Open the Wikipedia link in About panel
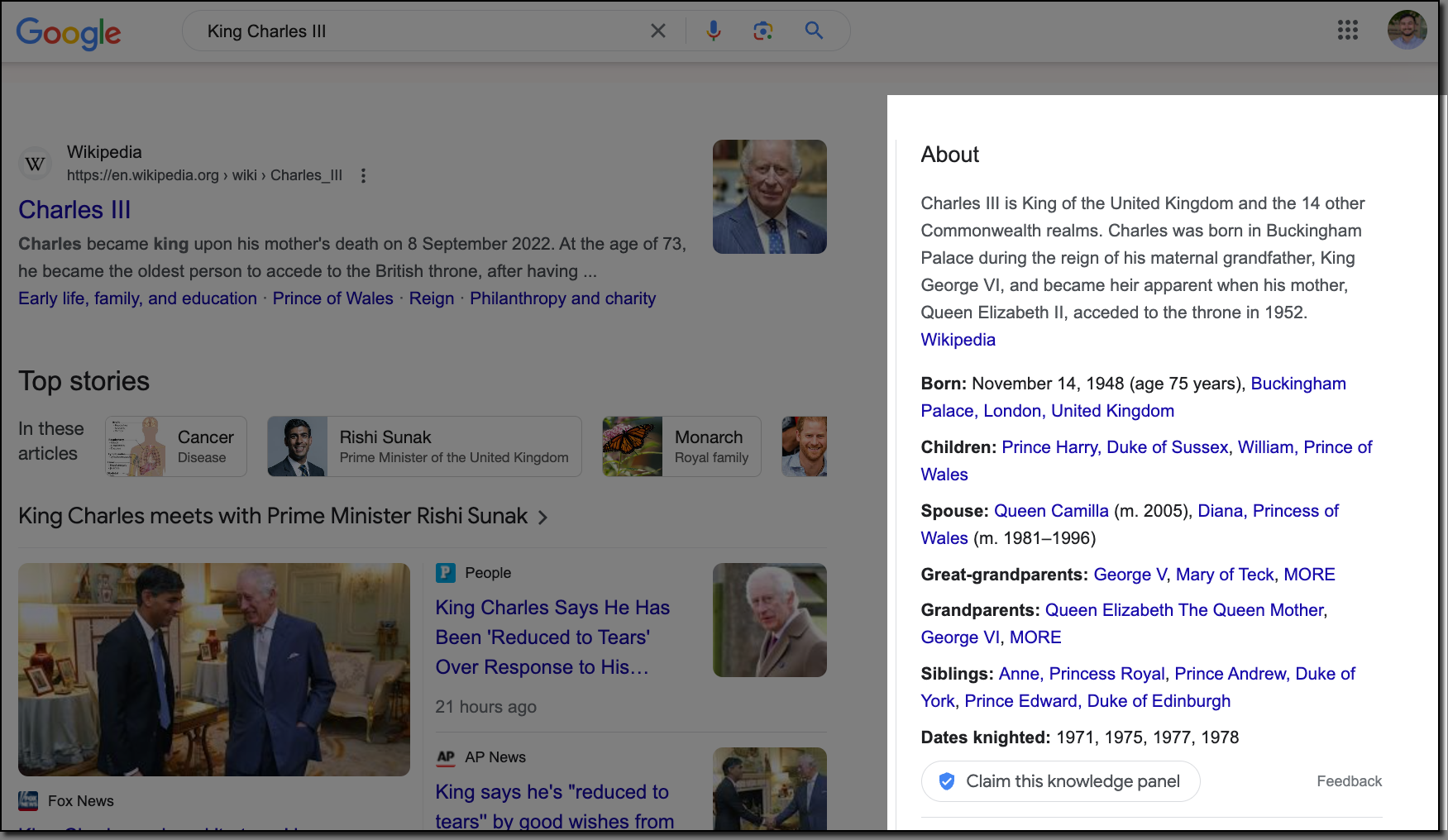The height and width of the screenshot is (840, 1448). (x=958, y=340)
